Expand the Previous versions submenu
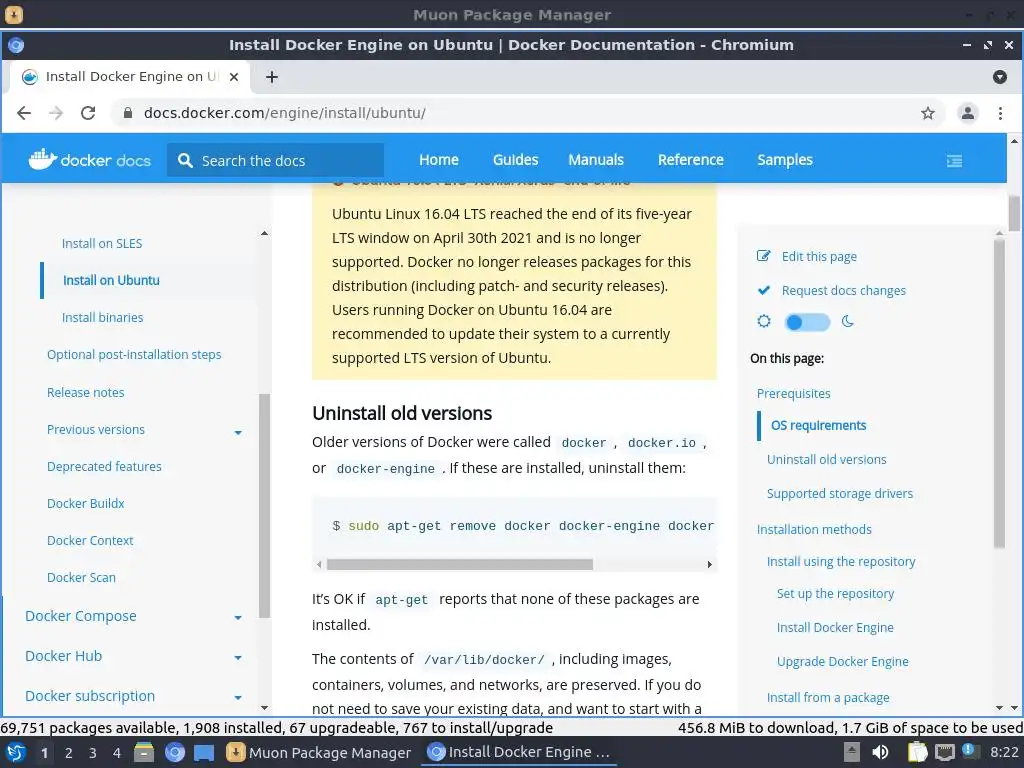 (238, 432)
